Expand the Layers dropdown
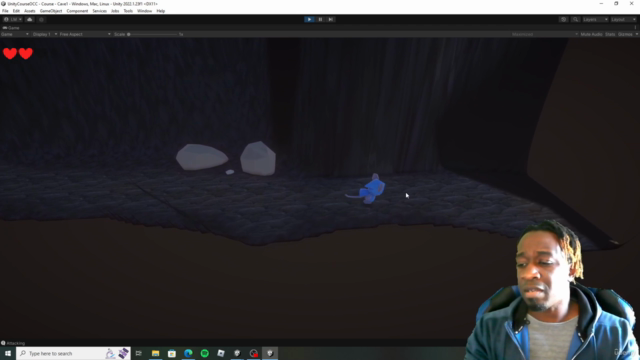The width and height of the screenshot is (640, 360). pos(595,19)
